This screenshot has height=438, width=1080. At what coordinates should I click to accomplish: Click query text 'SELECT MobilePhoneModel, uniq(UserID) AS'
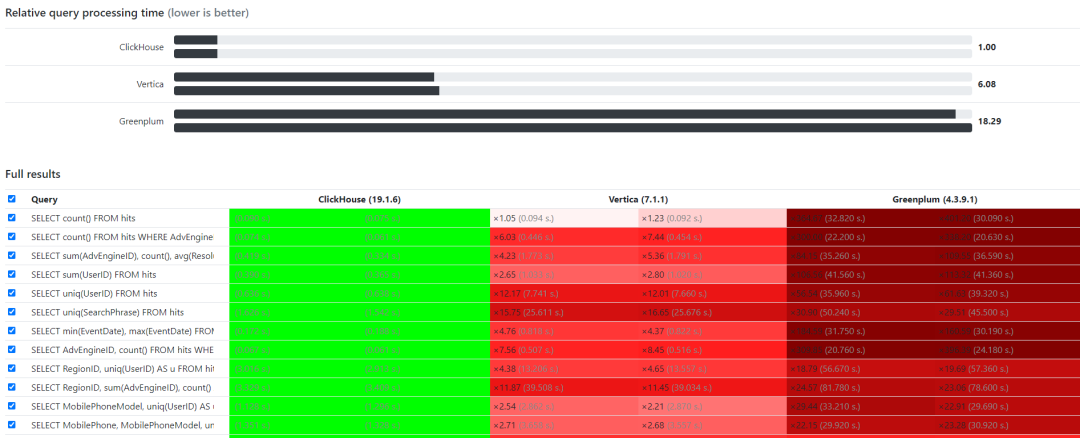point(123,406)
